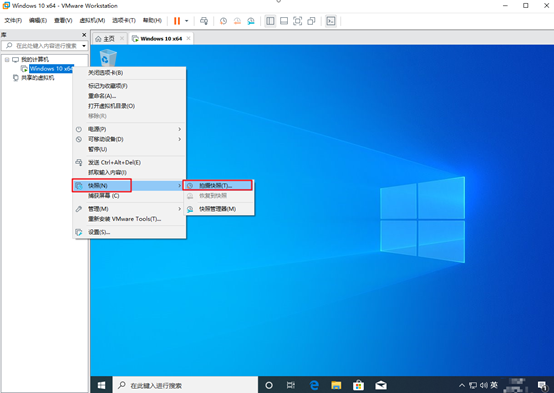Expand the 可移动设备(D) submenu
This screenshot has height=393, width=554.
tap(129, 139)
